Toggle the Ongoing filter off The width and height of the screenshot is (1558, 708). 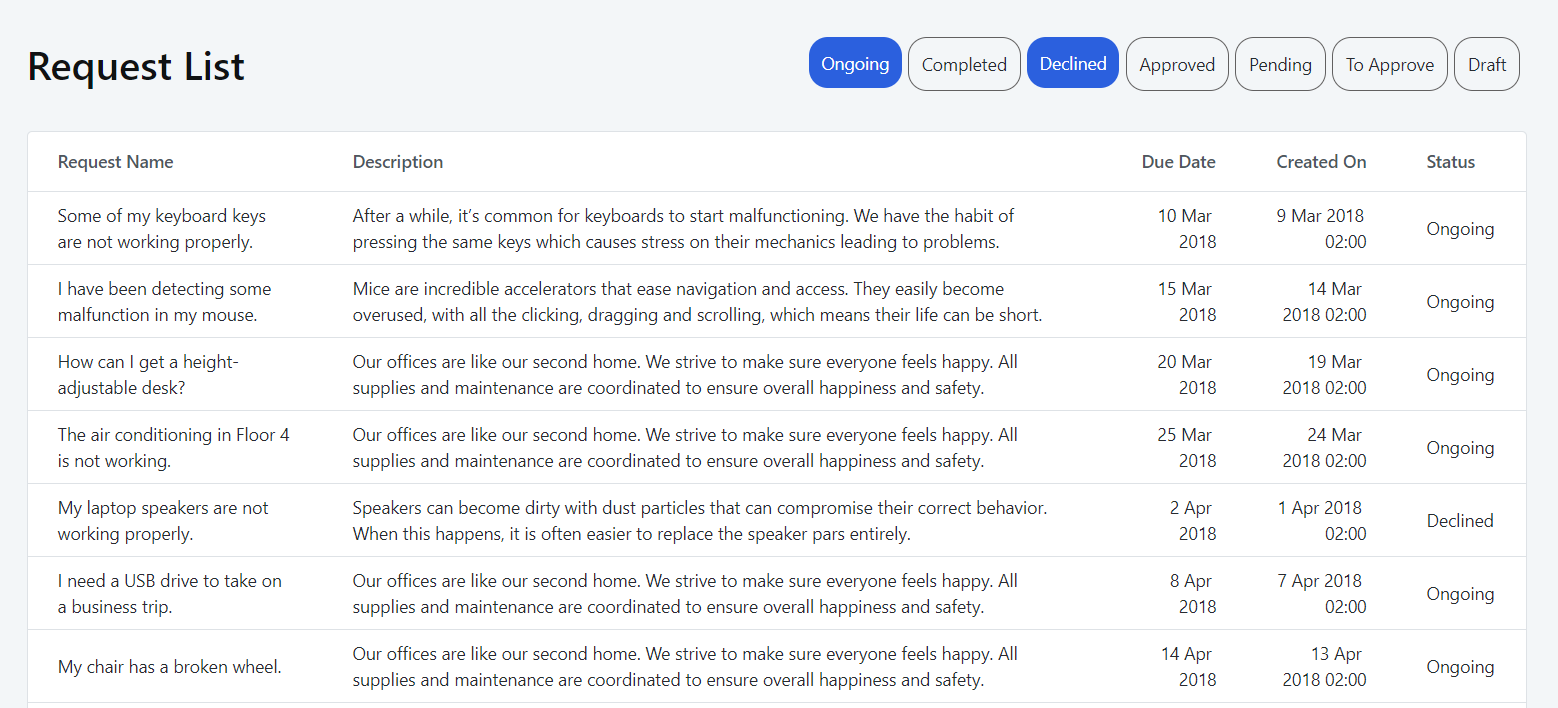tap(855, 64)
